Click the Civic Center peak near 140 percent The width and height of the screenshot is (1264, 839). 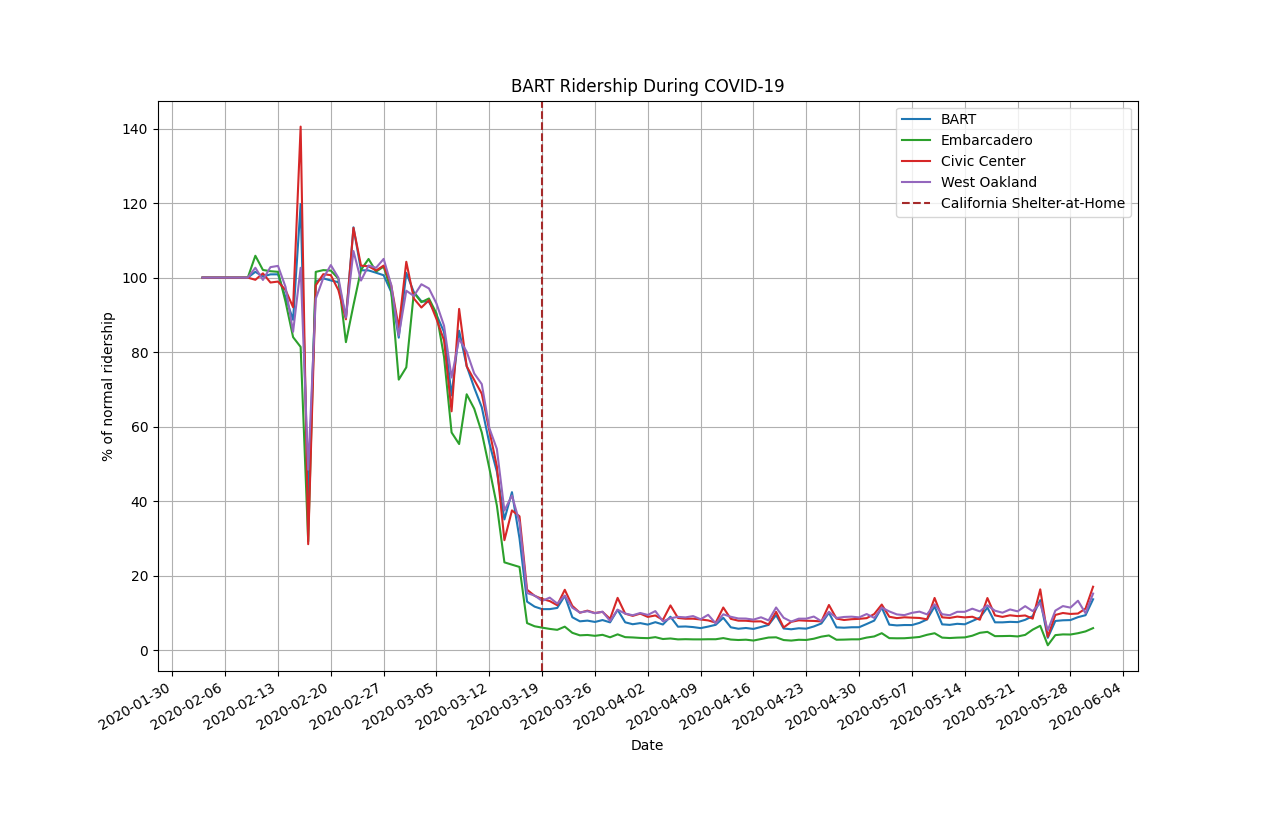300,127
